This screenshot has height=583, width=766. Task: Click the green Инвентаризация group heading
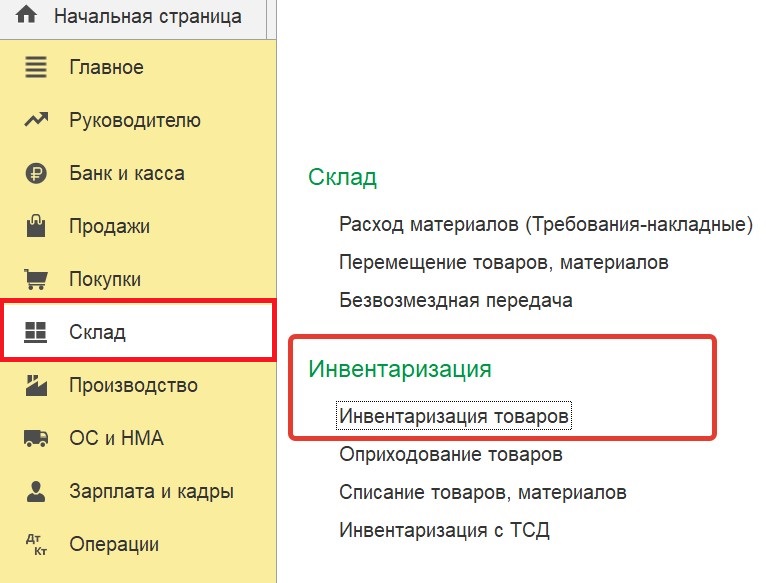tap(400, 369)
